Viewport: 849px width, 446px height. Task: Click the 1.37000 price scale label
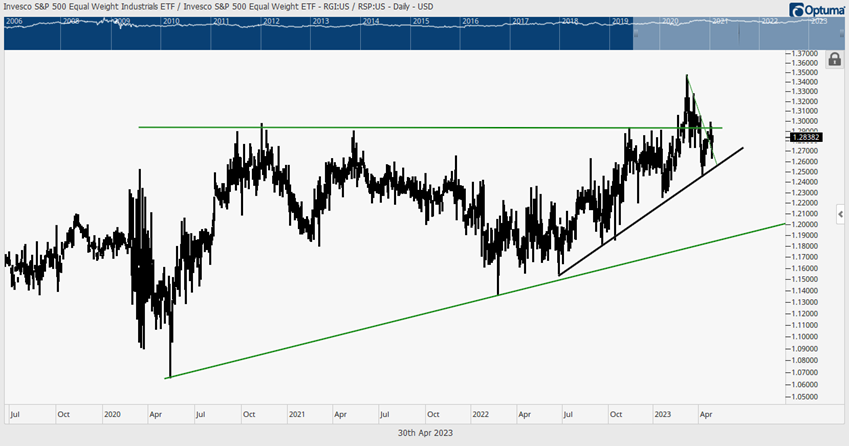point(805,54)
